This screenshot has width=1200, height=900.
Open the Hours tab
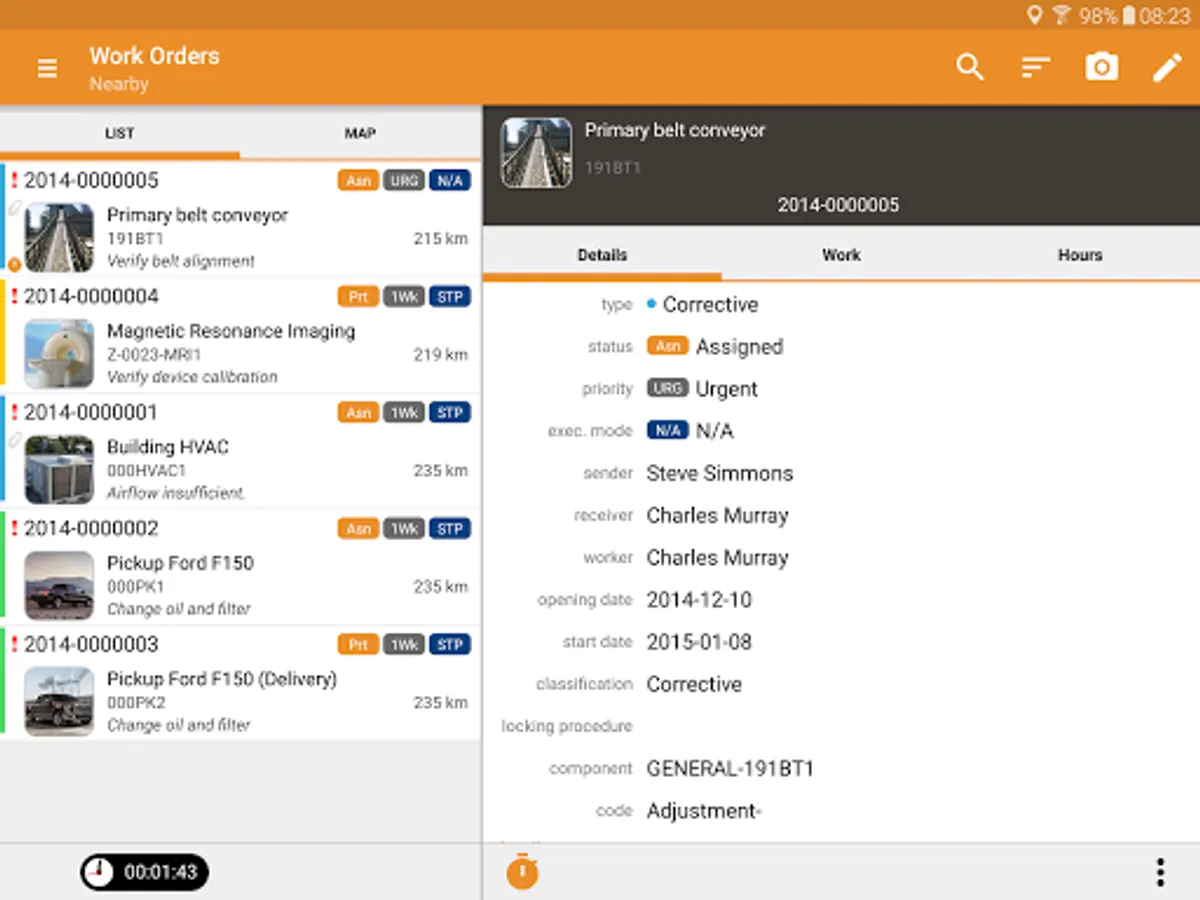click(x=1080, y=255)
